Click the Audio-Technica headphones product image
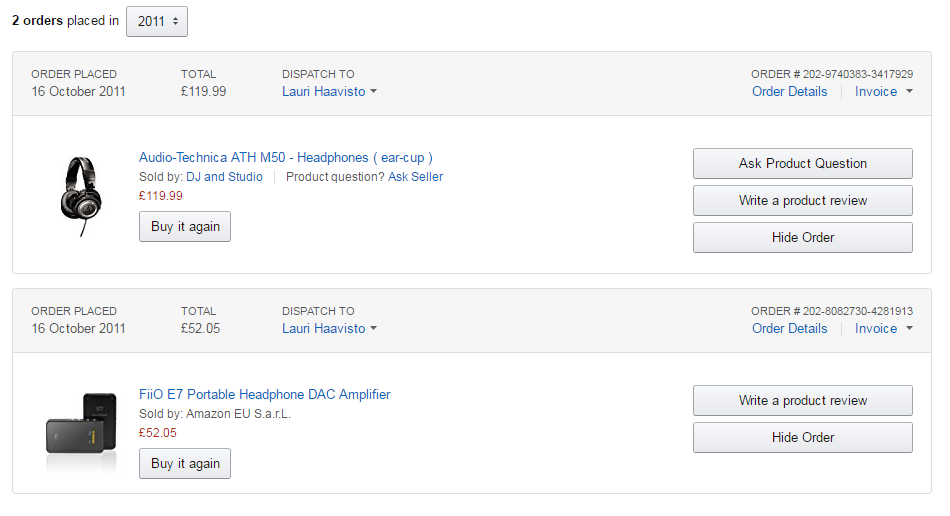The height and width of the screenshot is (516, 950). click(77, 197)
